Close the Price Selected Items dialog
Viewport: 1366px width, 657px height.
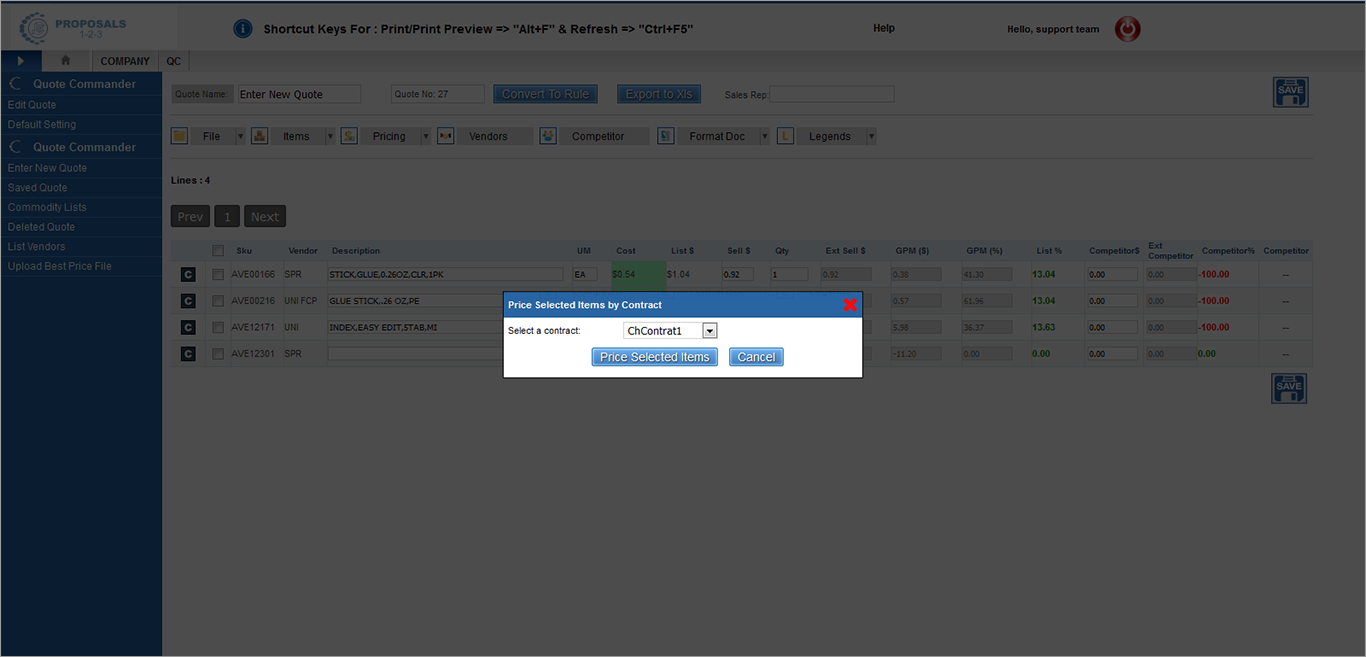coord(850,305)
